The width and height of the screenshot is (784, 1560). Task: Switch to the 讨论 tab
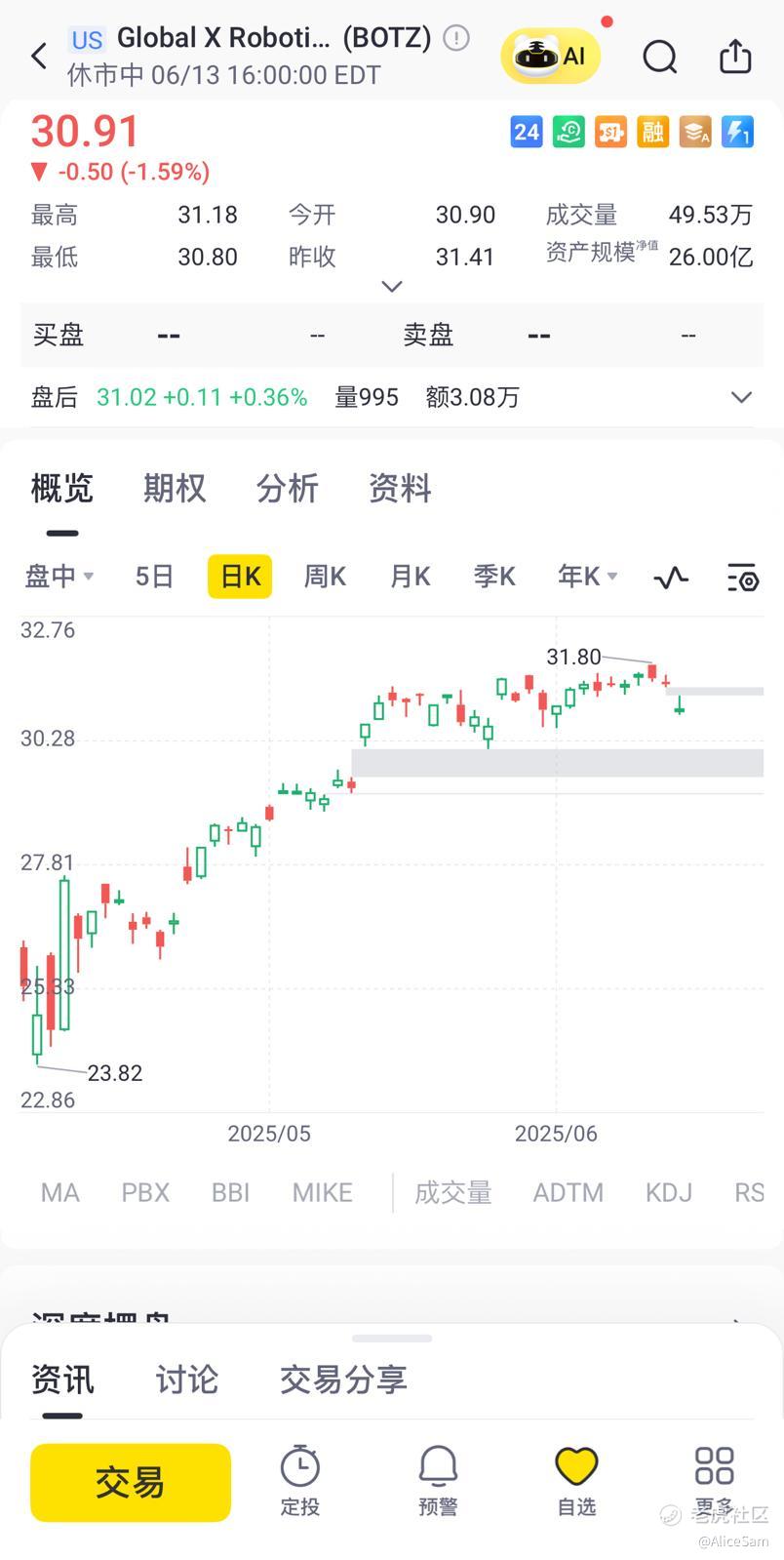click(x=187, y=1380)
